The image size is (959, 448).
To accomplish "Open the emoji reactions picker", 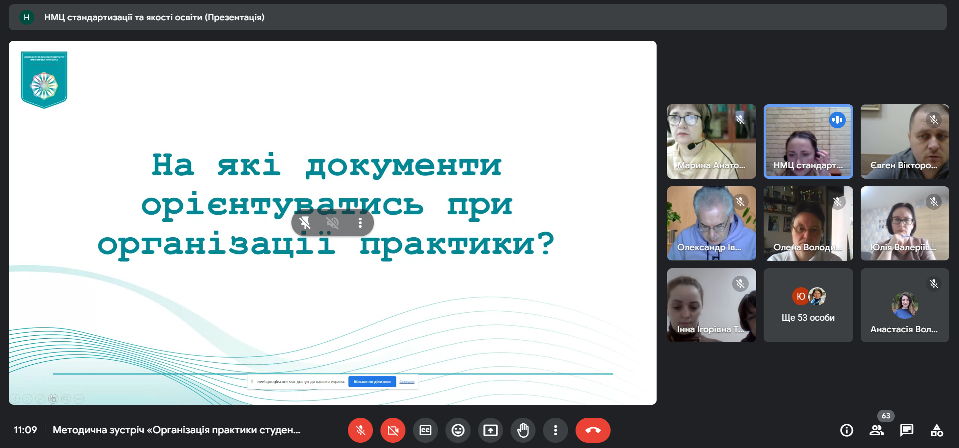I will pos(458,430).
